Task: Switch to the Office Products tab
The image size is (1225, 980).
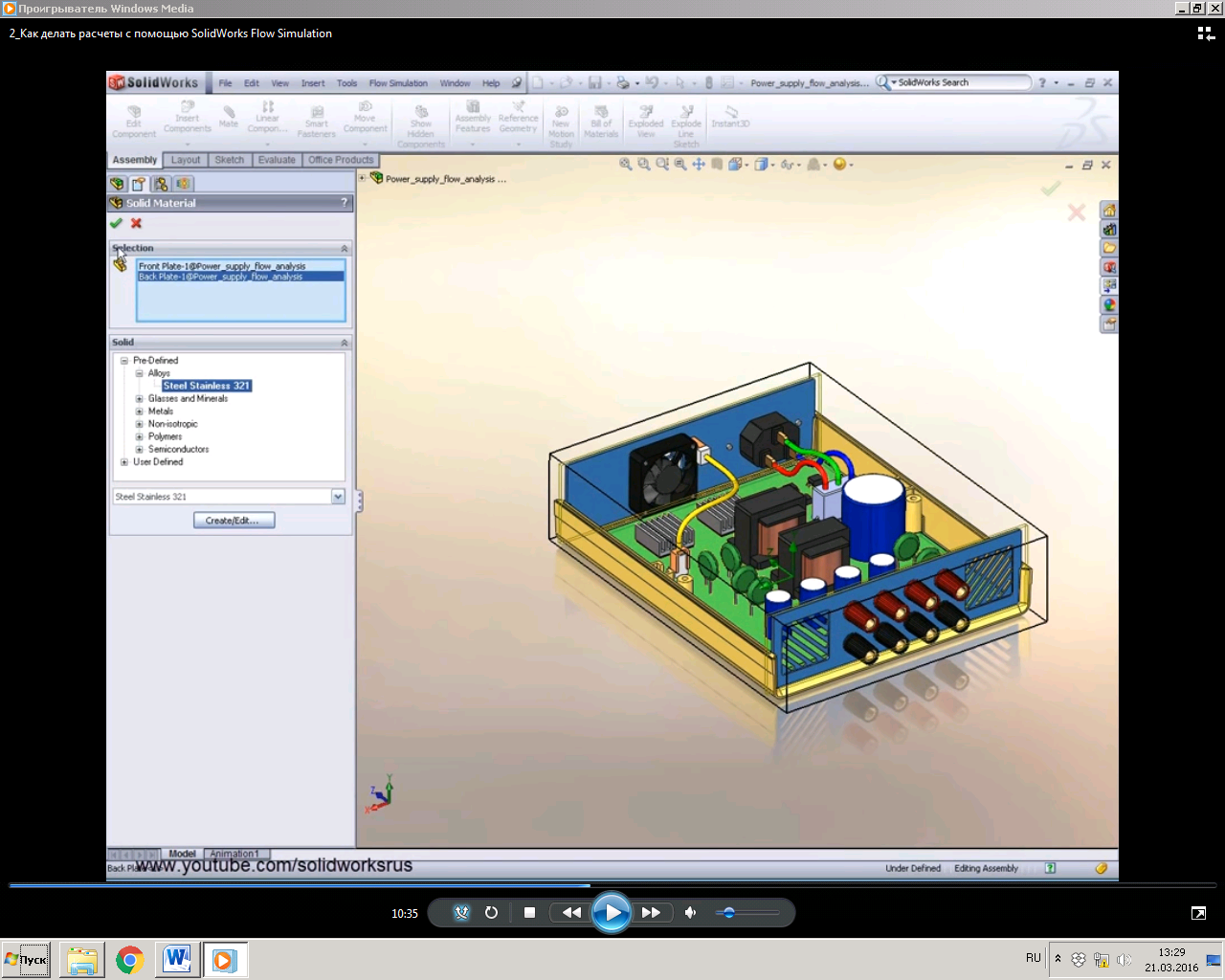Action: [x=341, y=160]
